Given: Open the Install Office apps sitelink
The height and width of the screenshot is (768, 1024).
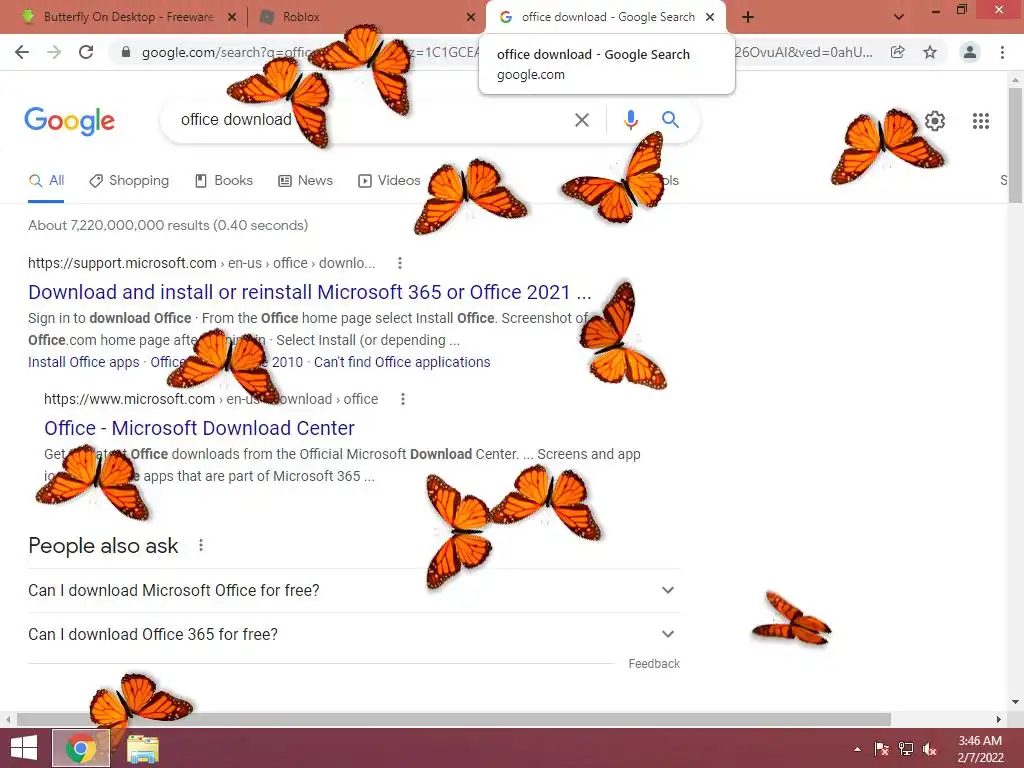Looking at the screenshot, I should click(84, 362).
